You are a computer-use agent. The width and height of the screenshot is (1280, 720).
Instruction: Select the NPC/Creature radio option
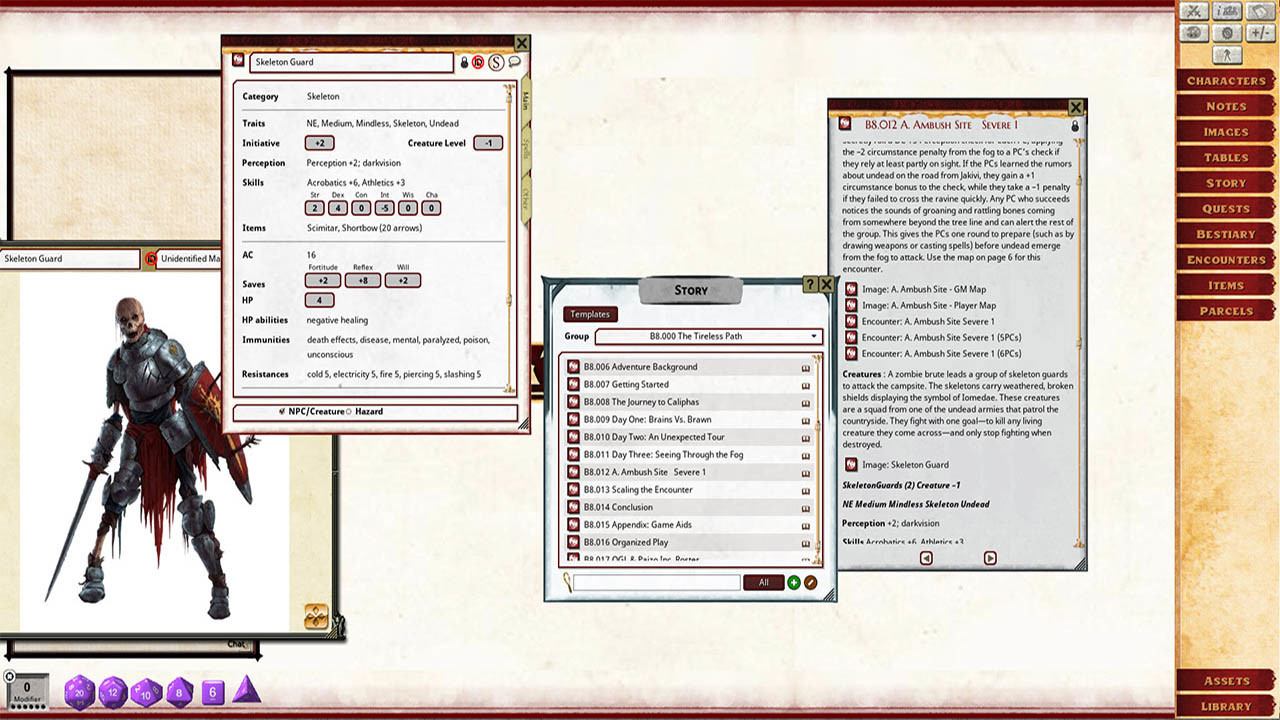pyautogui.click(x=283, y=411)
